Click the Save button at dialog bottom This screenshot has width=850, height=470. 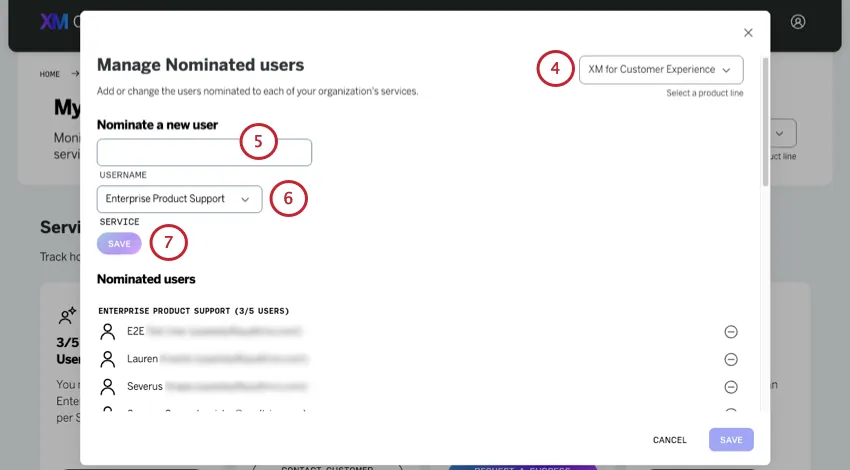(731, 440)
